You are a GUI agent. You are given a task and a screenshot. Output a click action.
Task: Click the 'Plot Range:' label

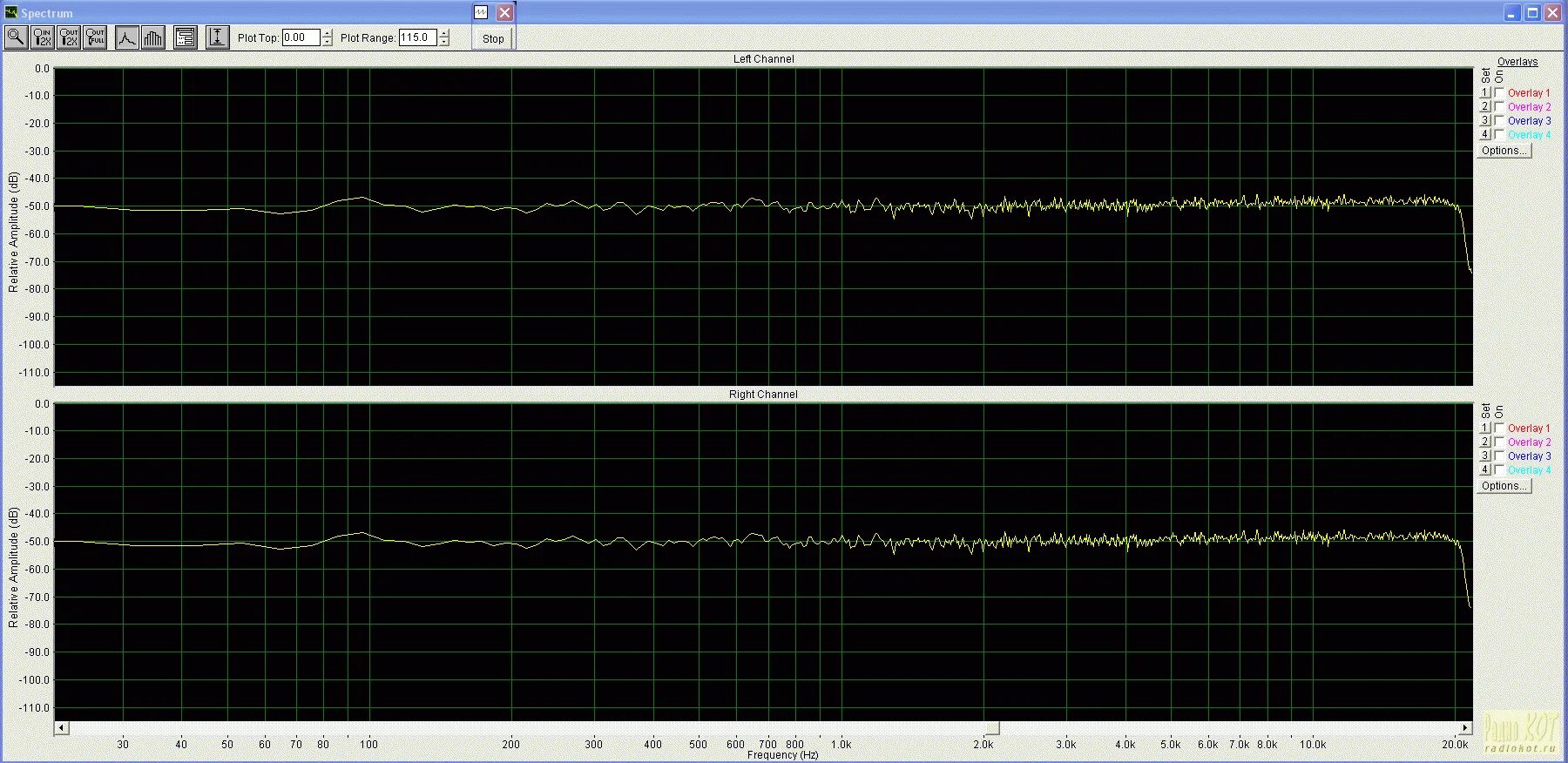pyautogui.click(x=368, y=38)
